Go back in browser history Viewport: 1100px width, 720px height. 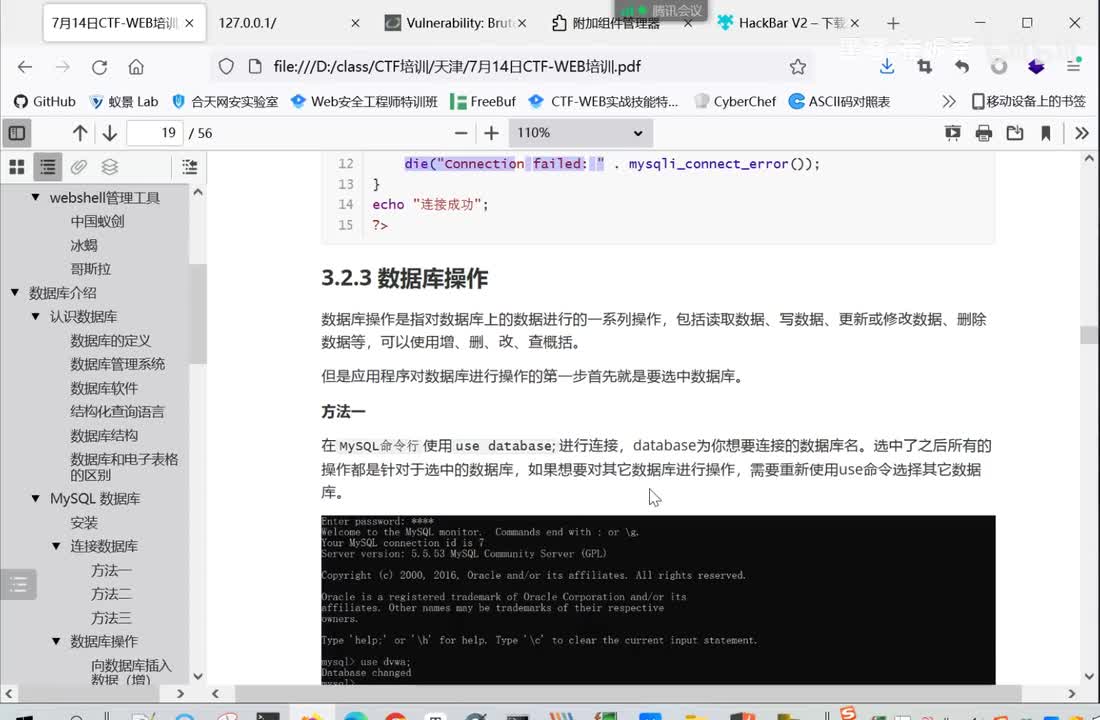point(25,67)
